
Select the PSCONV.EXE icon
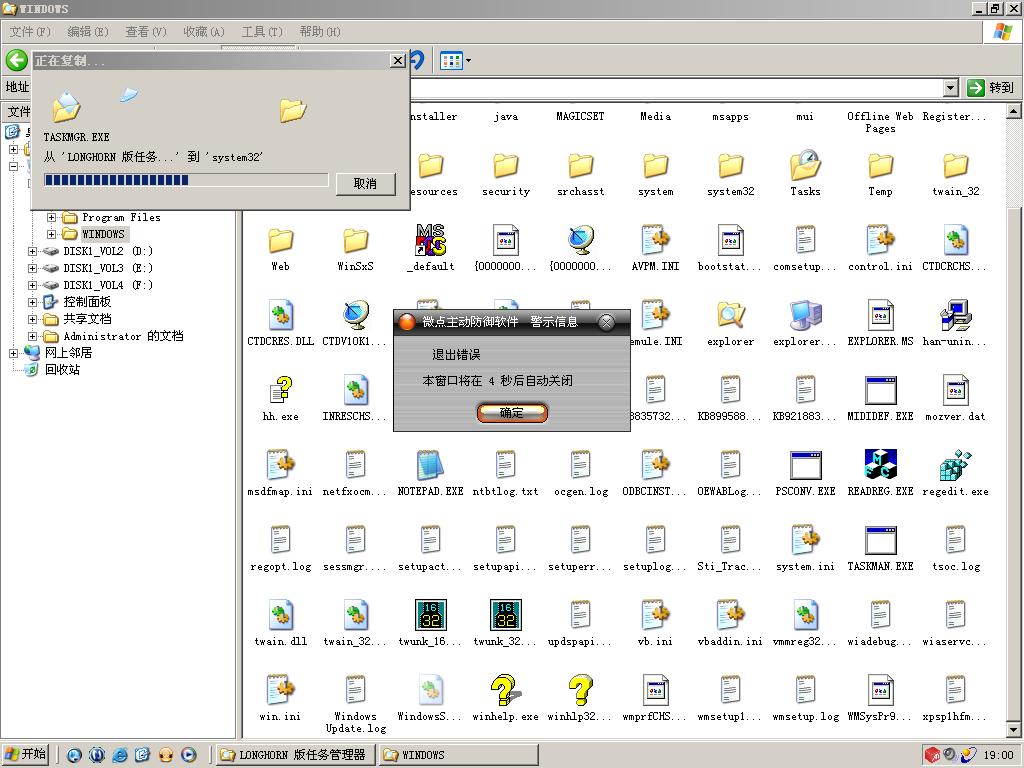(x=805, y=465)
